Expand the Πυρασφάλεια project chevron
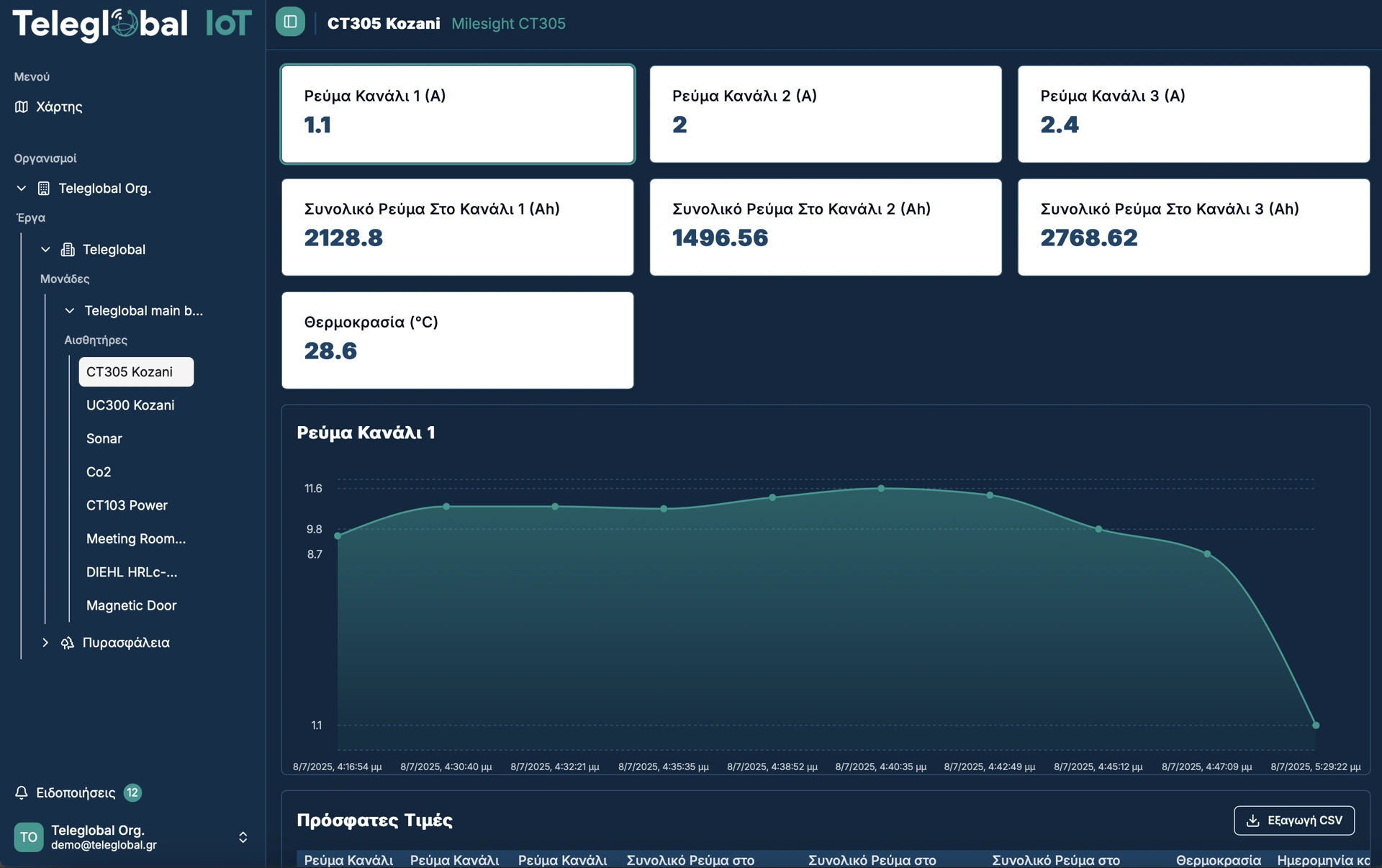 tap(45, 643)
